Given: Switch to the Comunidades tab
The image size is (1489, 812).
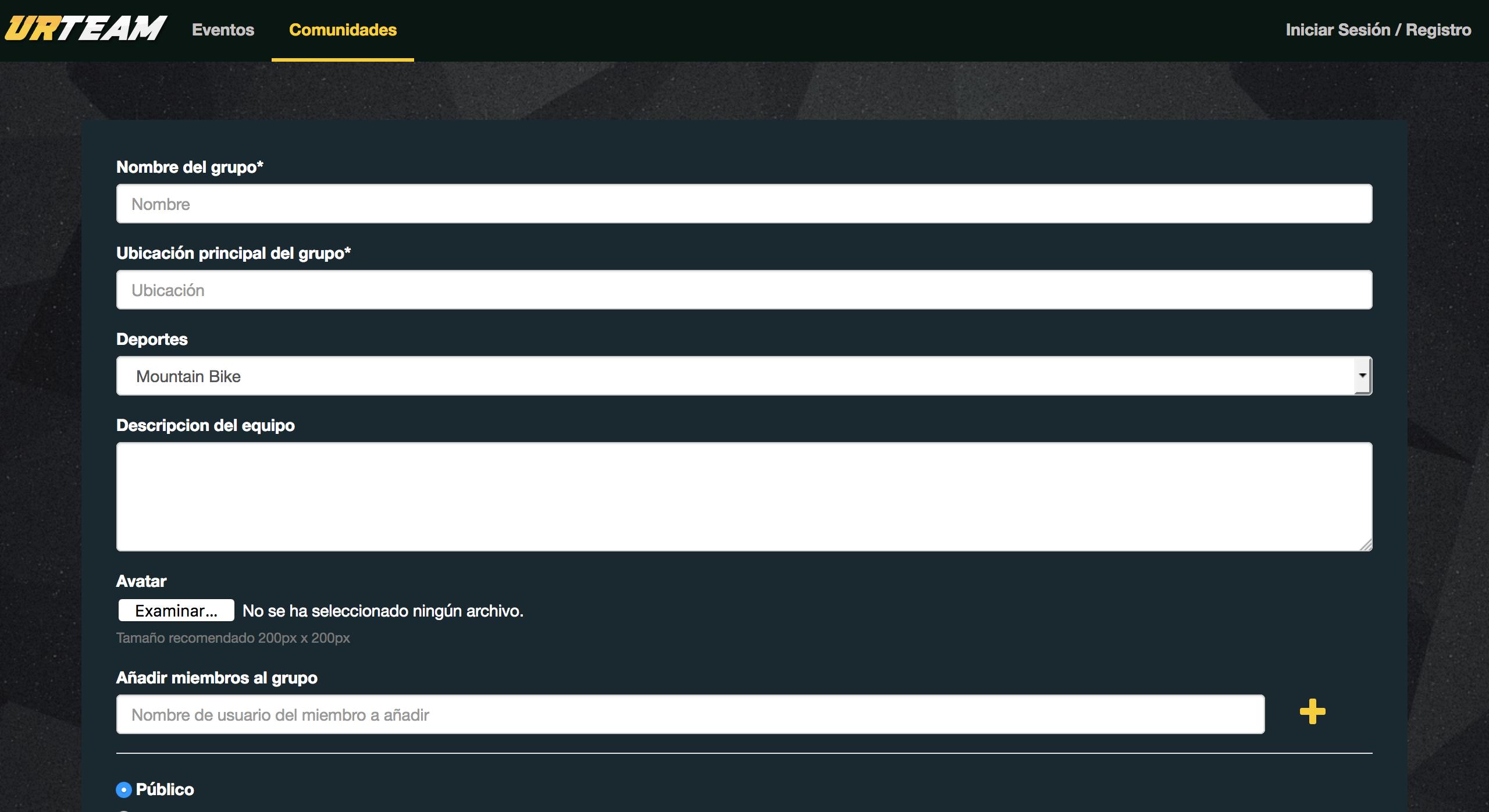Looking at the screenshot, I should [x=343, y=30].
